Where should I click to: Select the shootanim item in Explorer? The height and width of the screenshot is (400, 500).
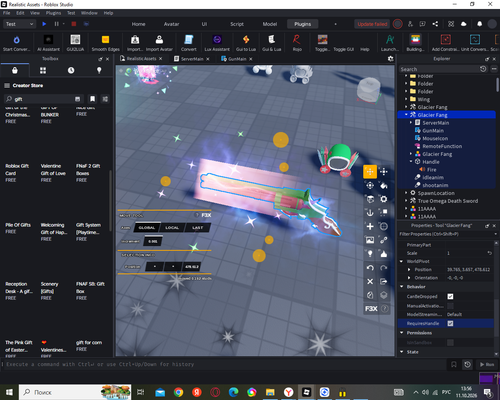[x=435, y=185]
